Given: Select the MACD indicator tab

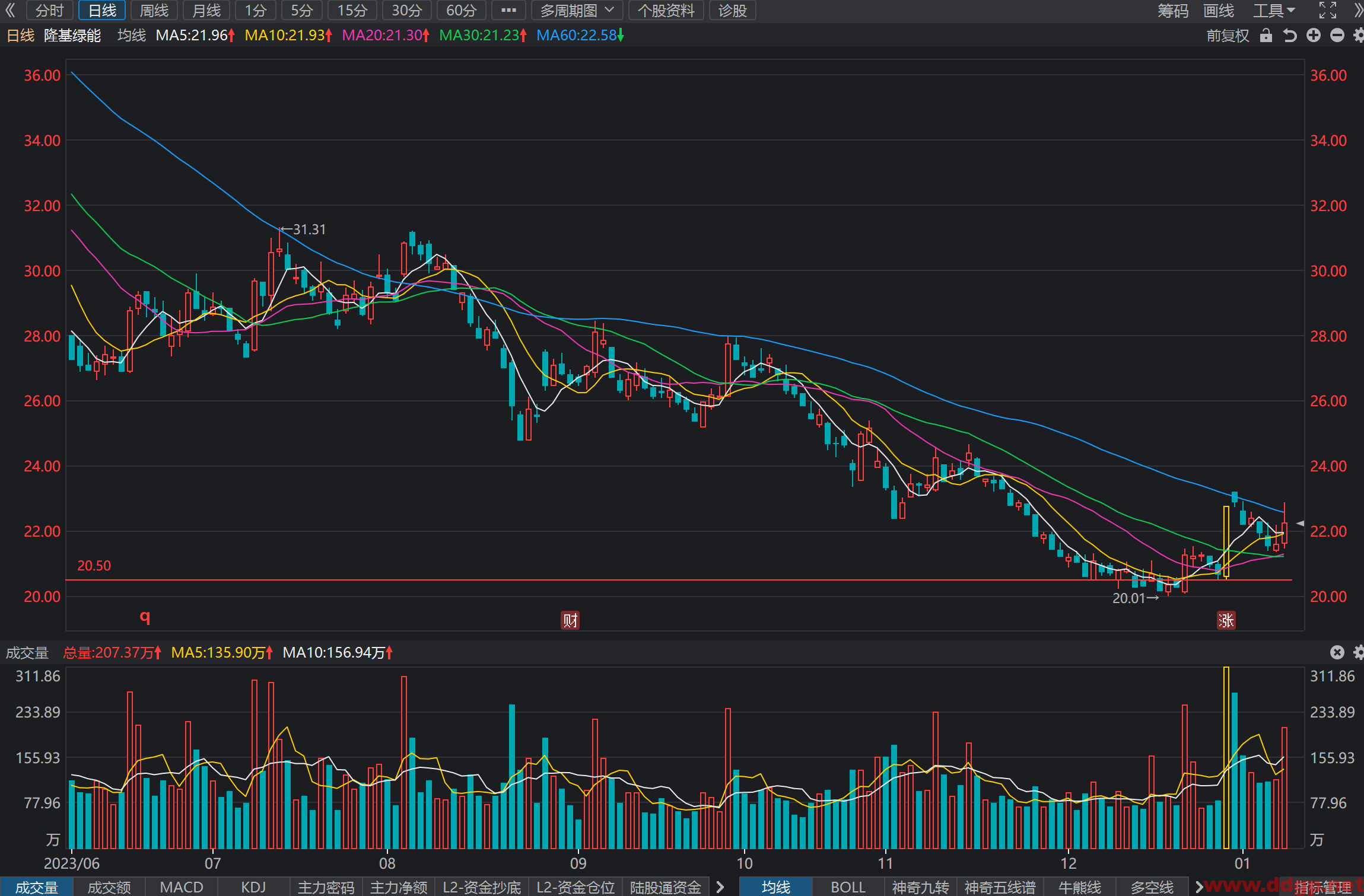Looking at the screenshot, I should tap(182, 887).
